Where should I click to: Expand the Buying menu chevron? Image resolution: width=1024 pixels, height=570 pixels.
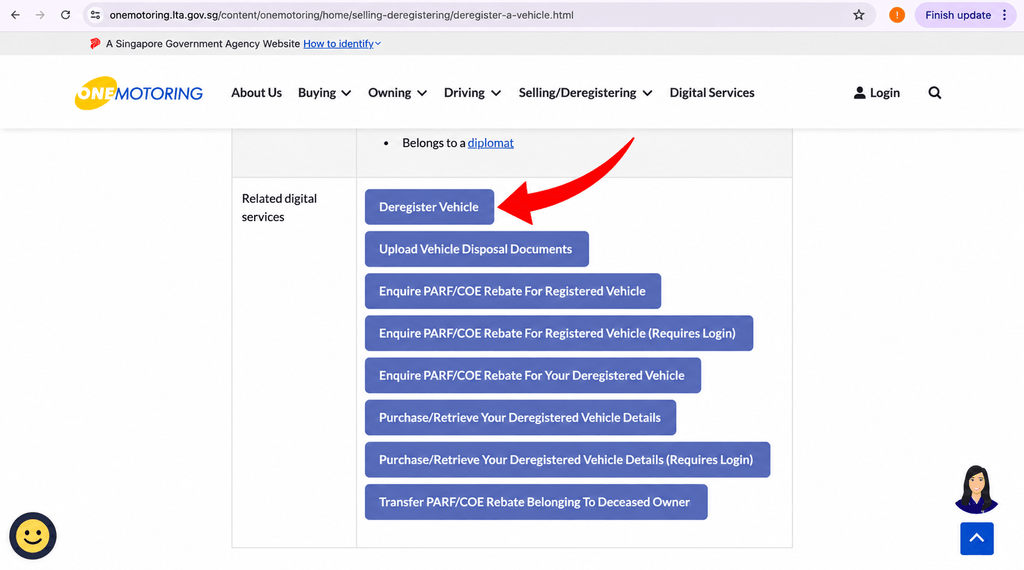coord(346,93)
